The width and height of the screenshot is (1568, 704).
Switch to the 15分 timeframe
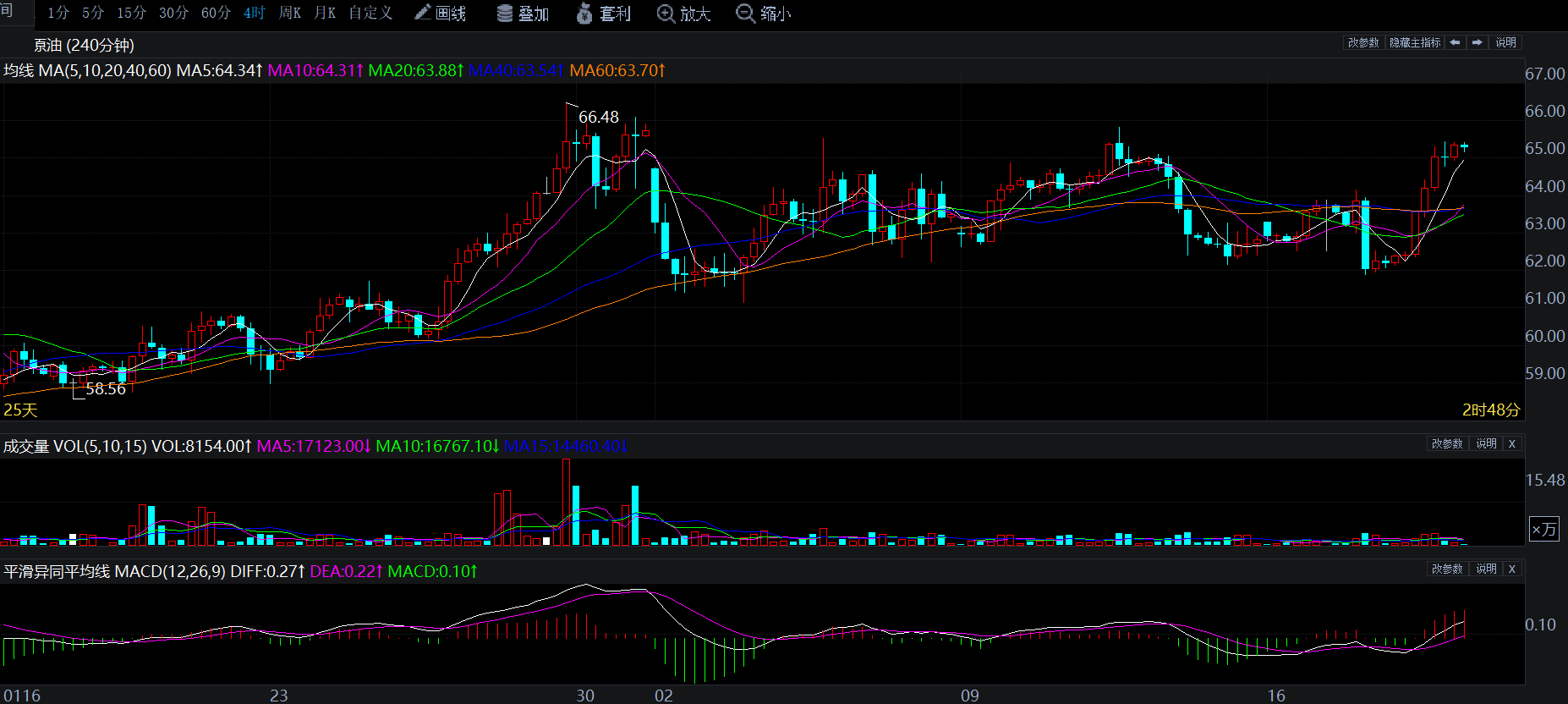131,14
